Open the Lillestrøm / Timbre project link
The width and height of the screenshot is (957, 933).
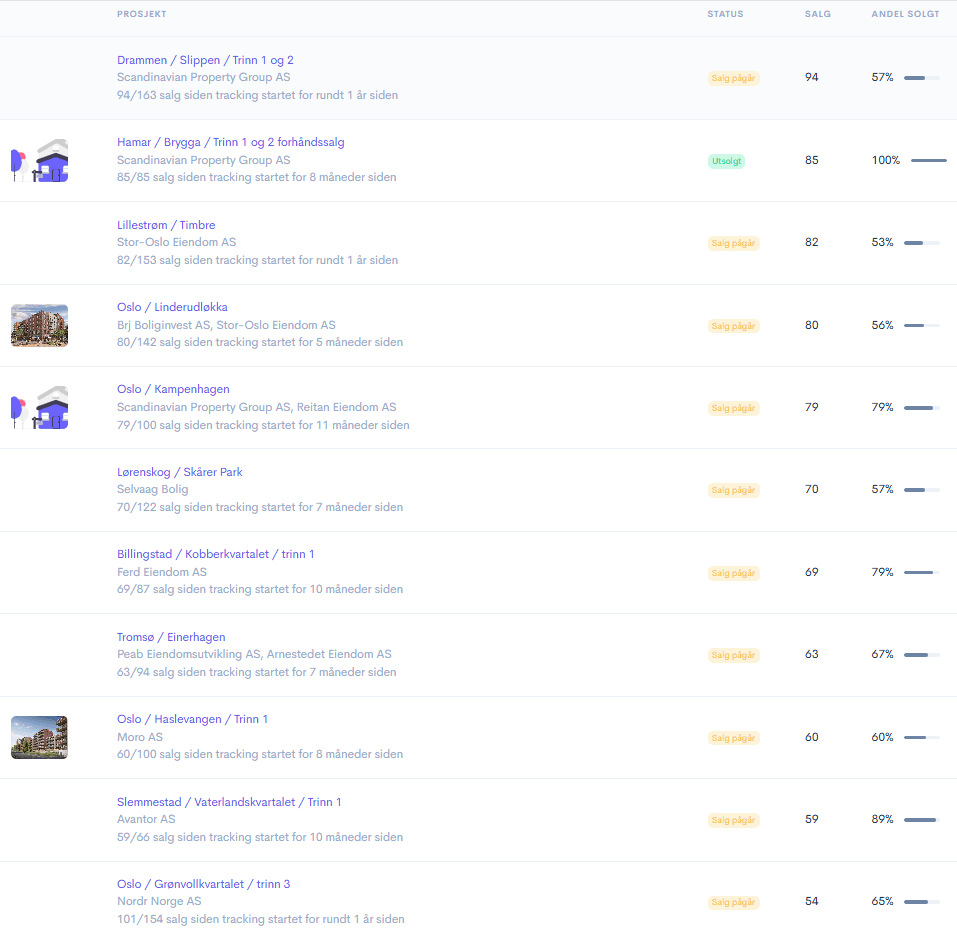166,225
